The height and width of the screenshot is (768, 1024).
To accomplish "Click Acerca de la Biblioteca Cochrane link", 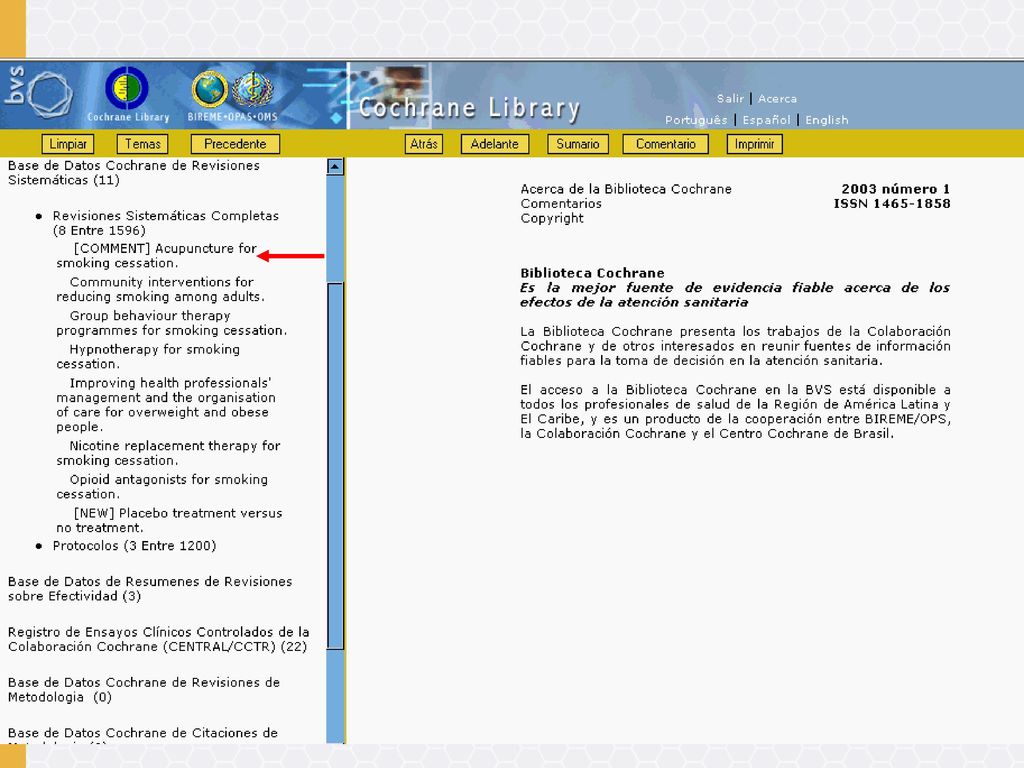I will point(626,189).
